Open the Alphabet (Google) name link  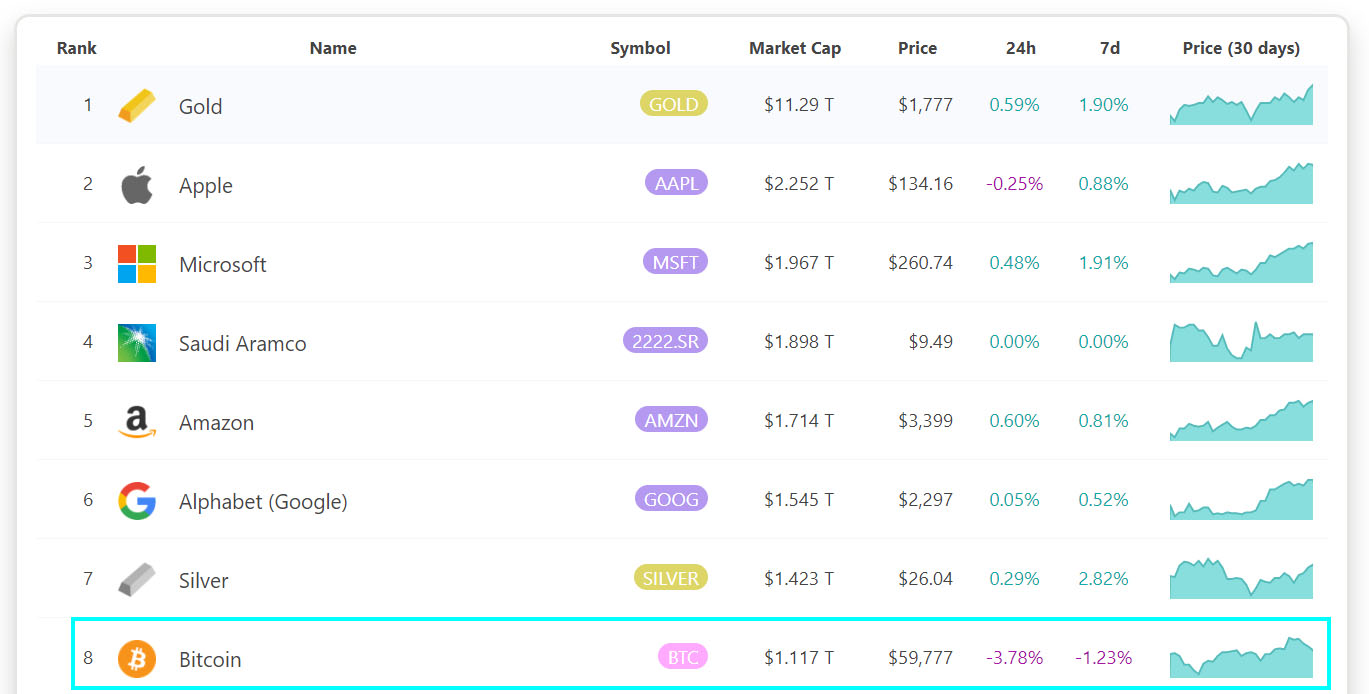tap(263, 502)
